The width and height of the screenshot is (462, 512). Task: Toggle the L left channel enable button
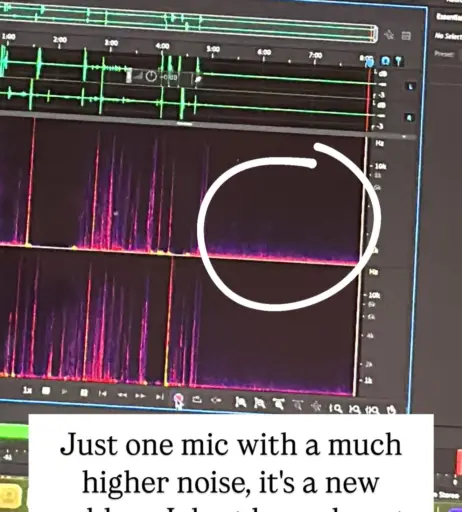(x=411, y=86)
